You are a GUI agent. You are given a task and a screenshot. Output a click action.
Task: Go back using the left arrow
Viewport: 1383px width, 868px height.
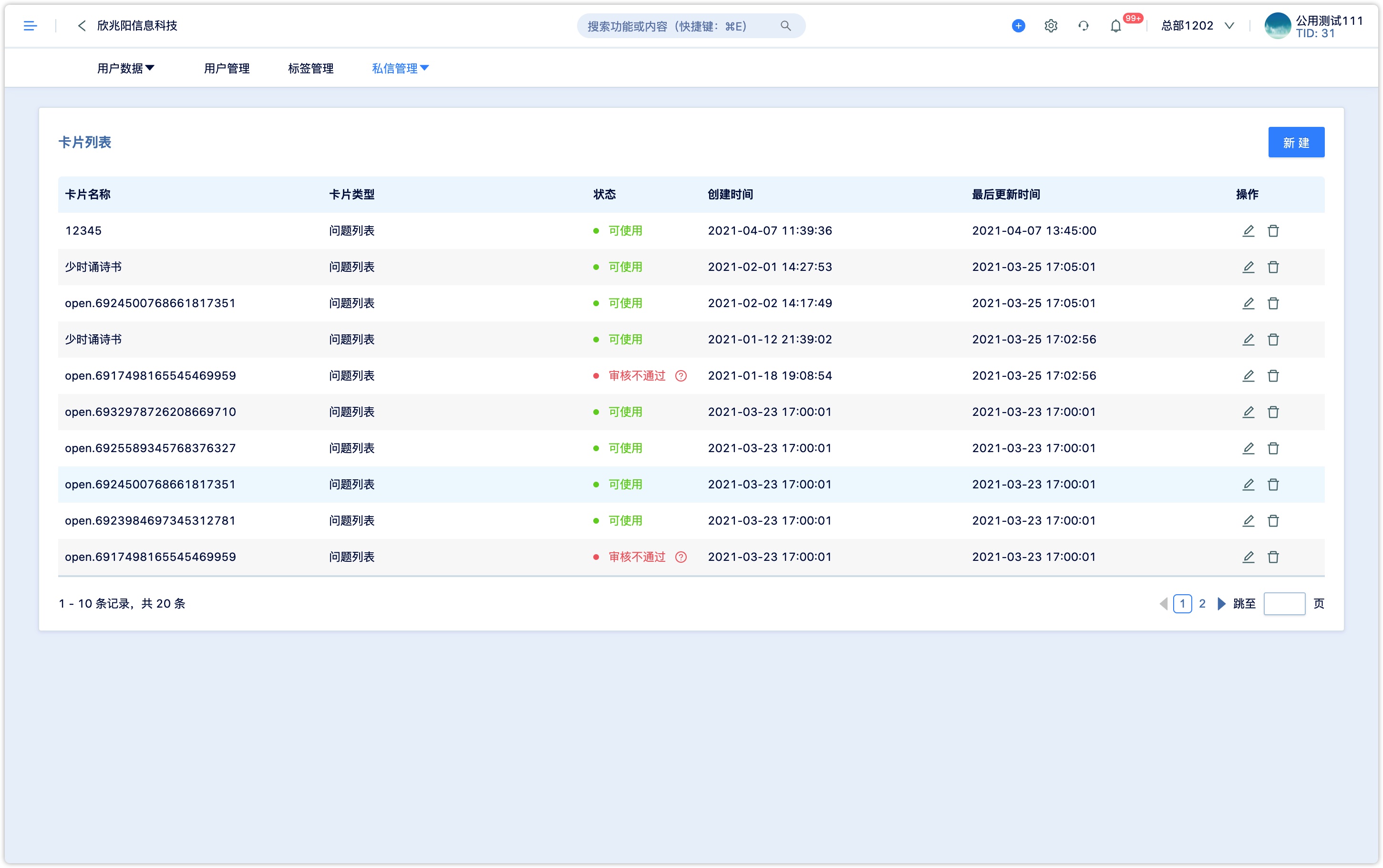click(82, 26)
